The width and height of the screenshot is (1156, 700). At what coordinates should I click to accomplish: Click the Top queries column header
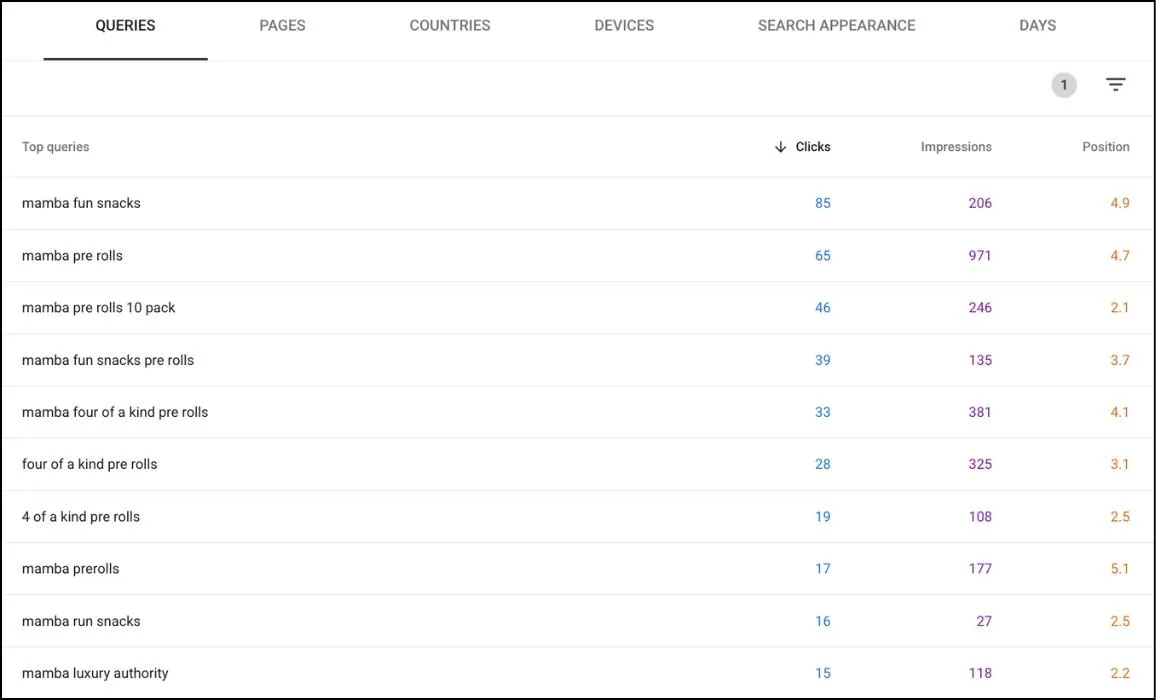click(55, 147)
